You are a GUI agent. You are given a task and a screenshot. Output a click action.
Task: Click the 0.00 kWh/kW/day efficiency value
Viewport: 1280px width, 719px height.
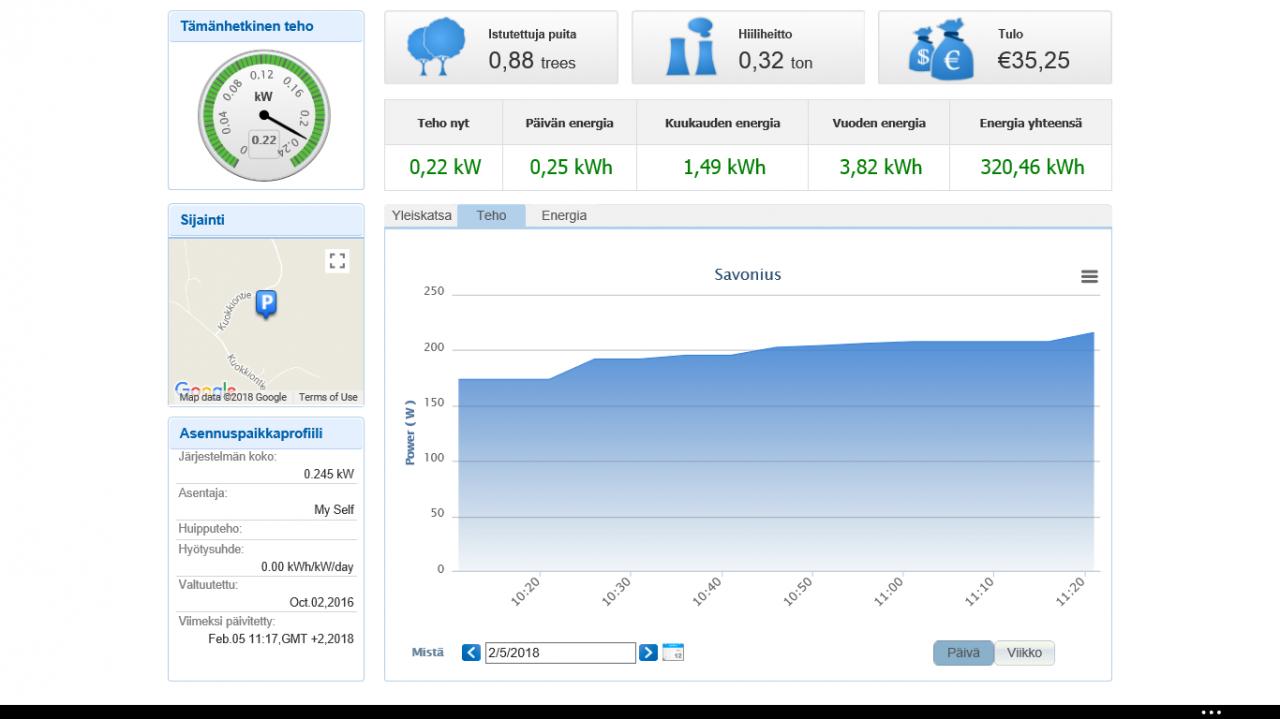307,567
